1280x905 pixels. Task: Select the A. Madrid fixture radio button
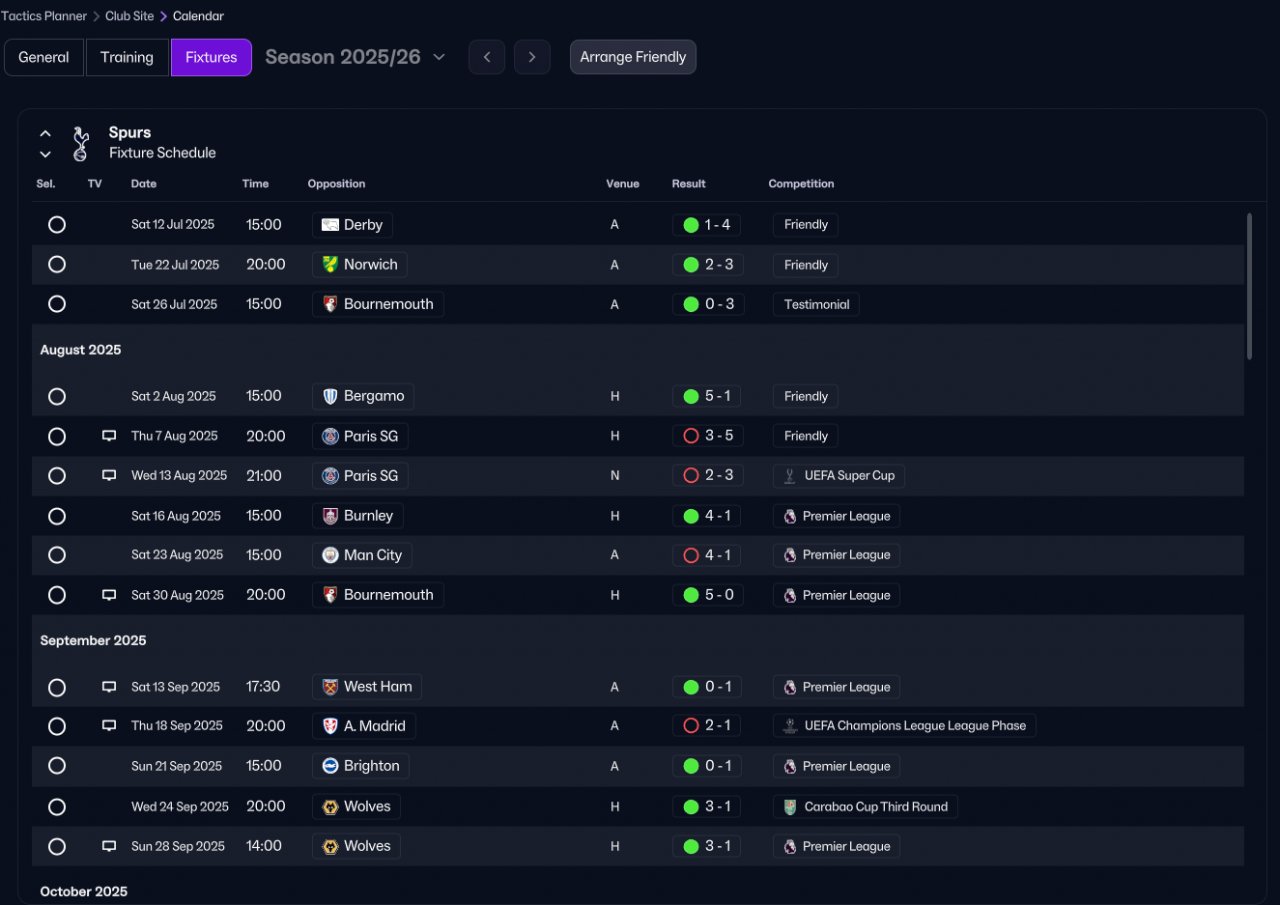click(x=57, y=726)
